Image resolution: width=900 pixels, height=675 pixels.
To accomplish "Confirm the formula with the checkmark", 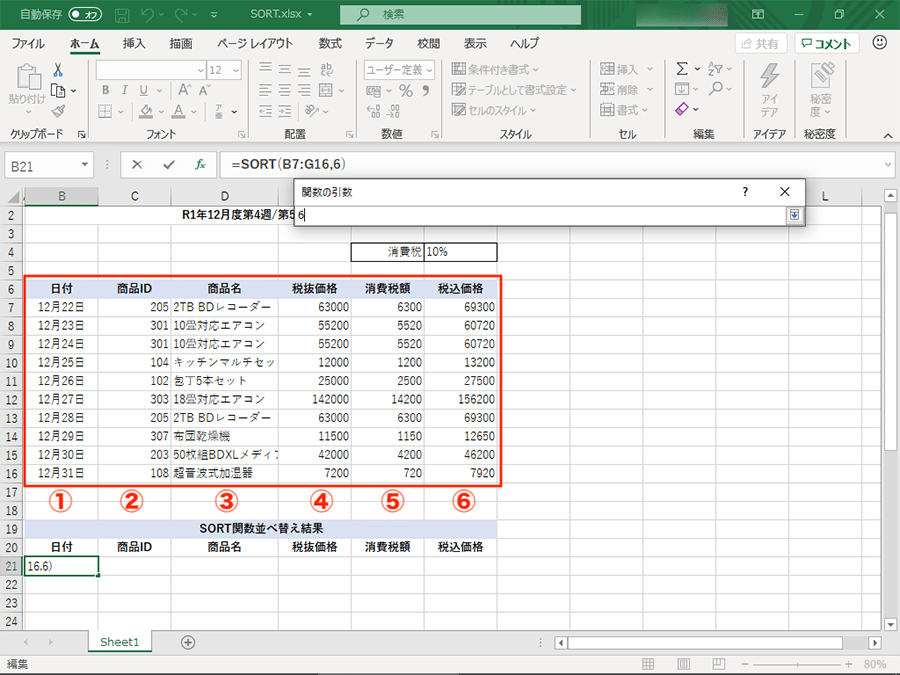I will 168,164.
